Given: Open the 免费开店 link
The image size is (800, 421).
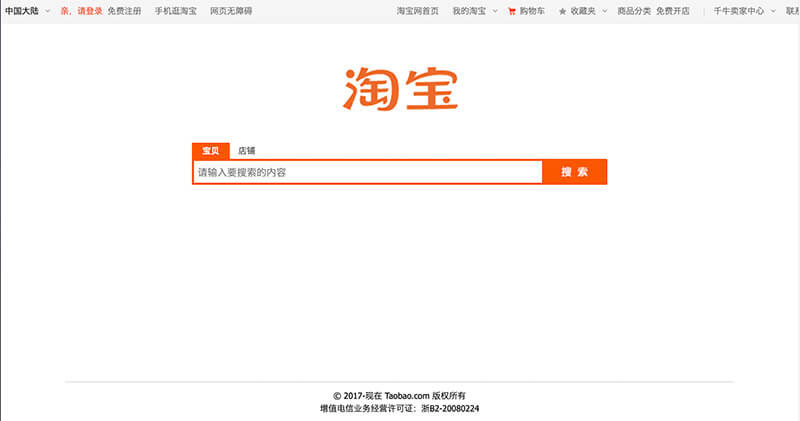Looking at the screenshot, I should click(x=673, y=11).
